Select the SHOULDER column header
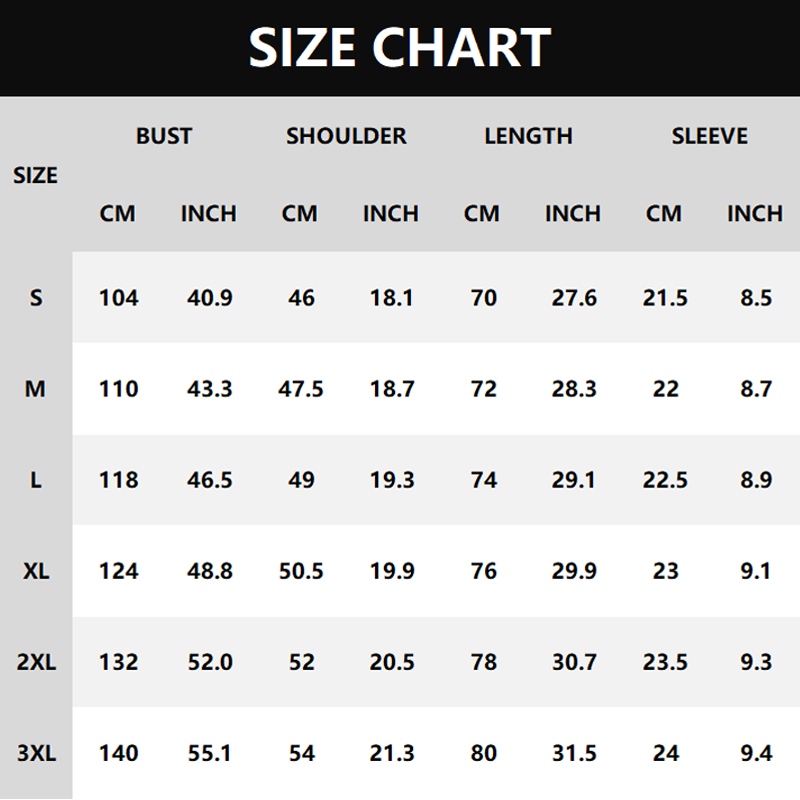The height and width of the screenshot is (800, 800). pyautogui.click(x=346, y=136)
